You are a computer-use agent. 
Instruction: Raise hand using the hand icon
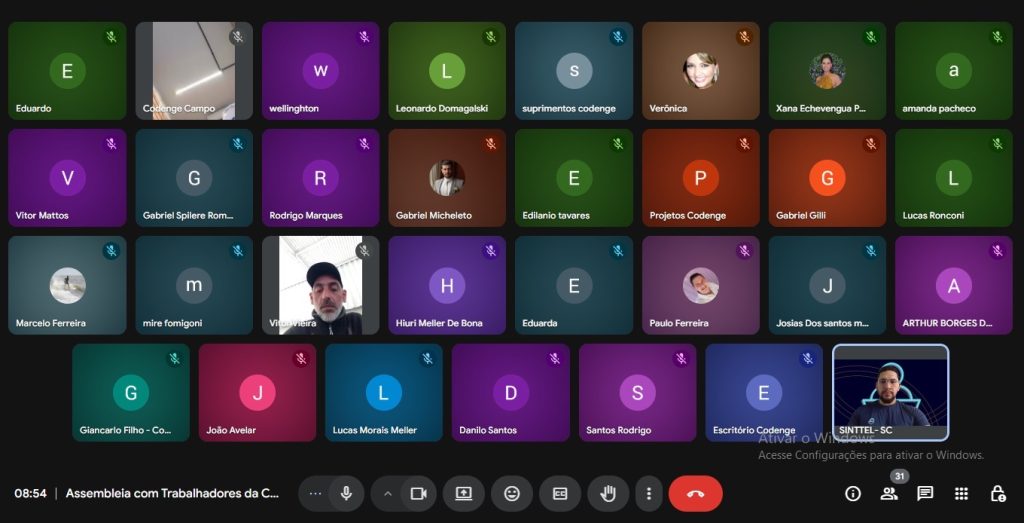pos(607,493)
